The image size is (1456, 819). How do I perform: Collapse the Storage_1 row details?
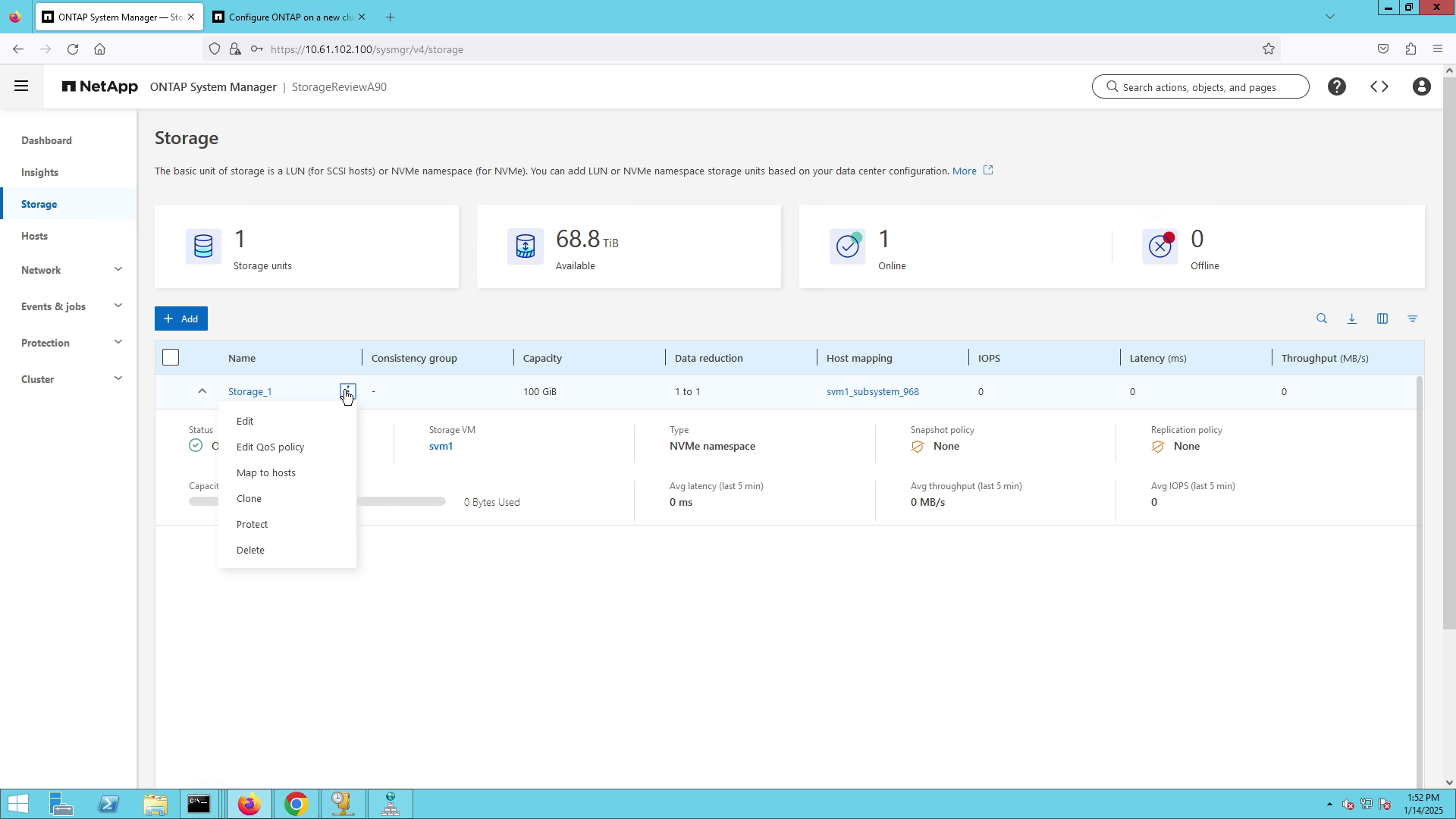(202, 391)
